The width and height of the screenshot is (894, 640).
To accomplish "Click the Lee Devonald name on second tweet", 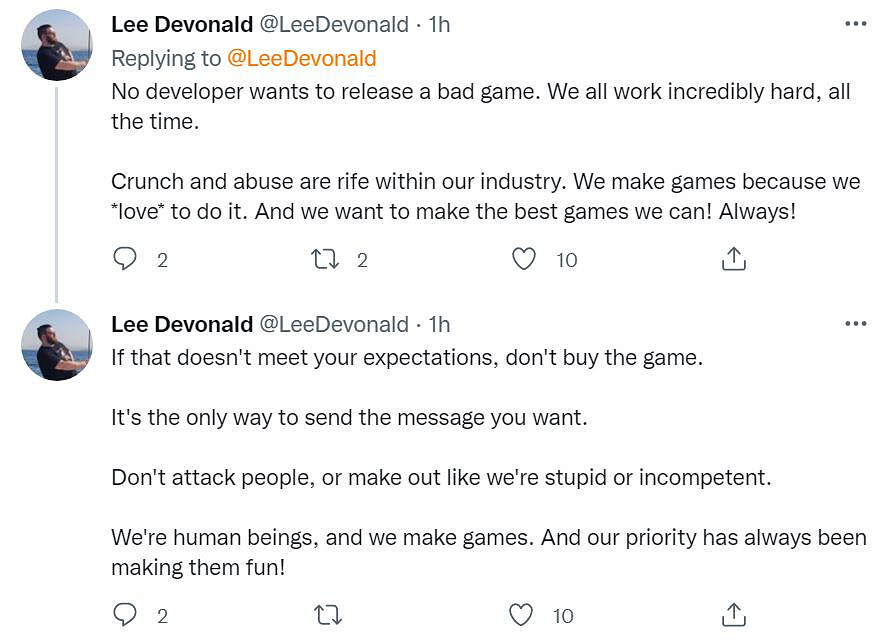I will click(181, 324).
